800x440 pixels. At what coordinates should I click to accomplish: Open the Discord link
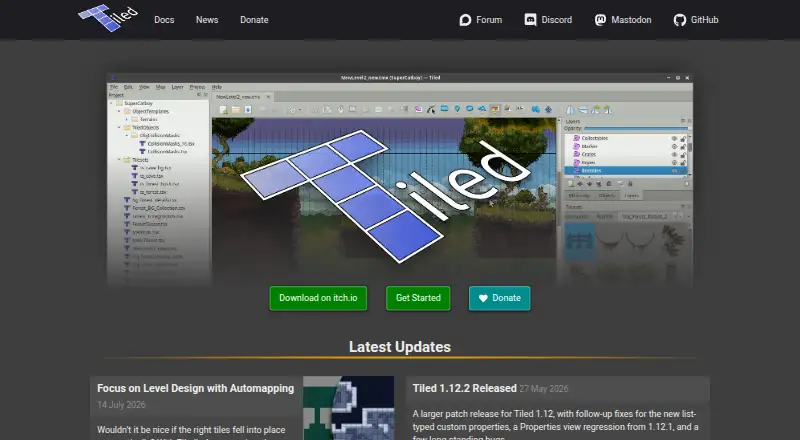(548, 20)
